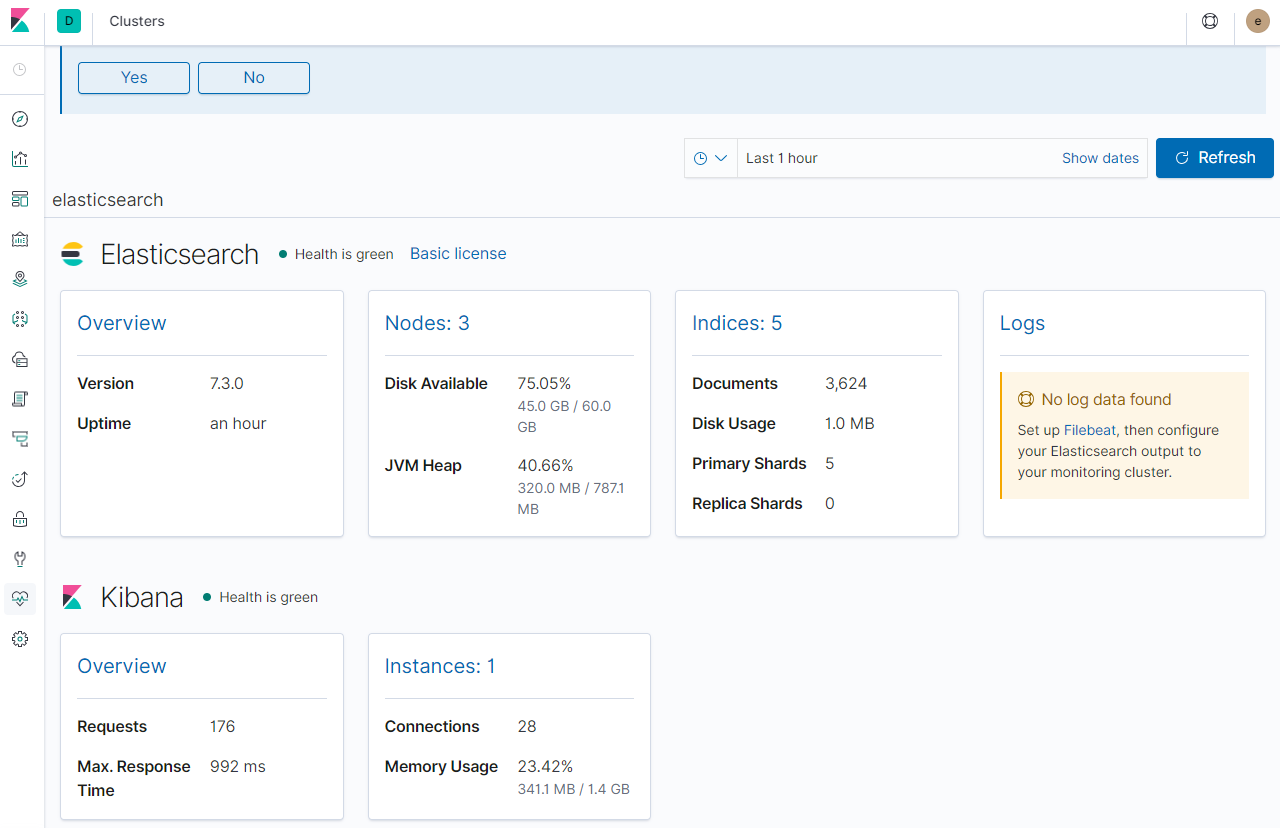
Task: Click Show dates link
Action: click(1100, 158)
